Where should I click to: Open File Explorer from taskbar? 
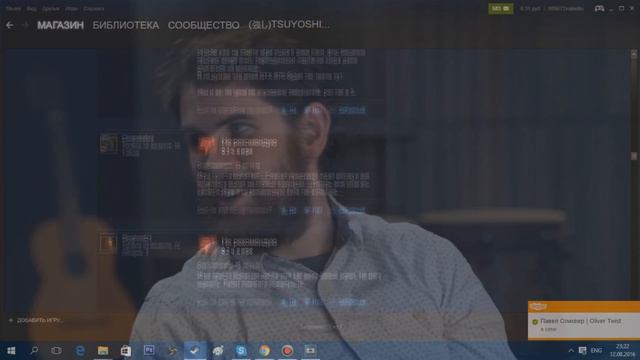point(103,350)
